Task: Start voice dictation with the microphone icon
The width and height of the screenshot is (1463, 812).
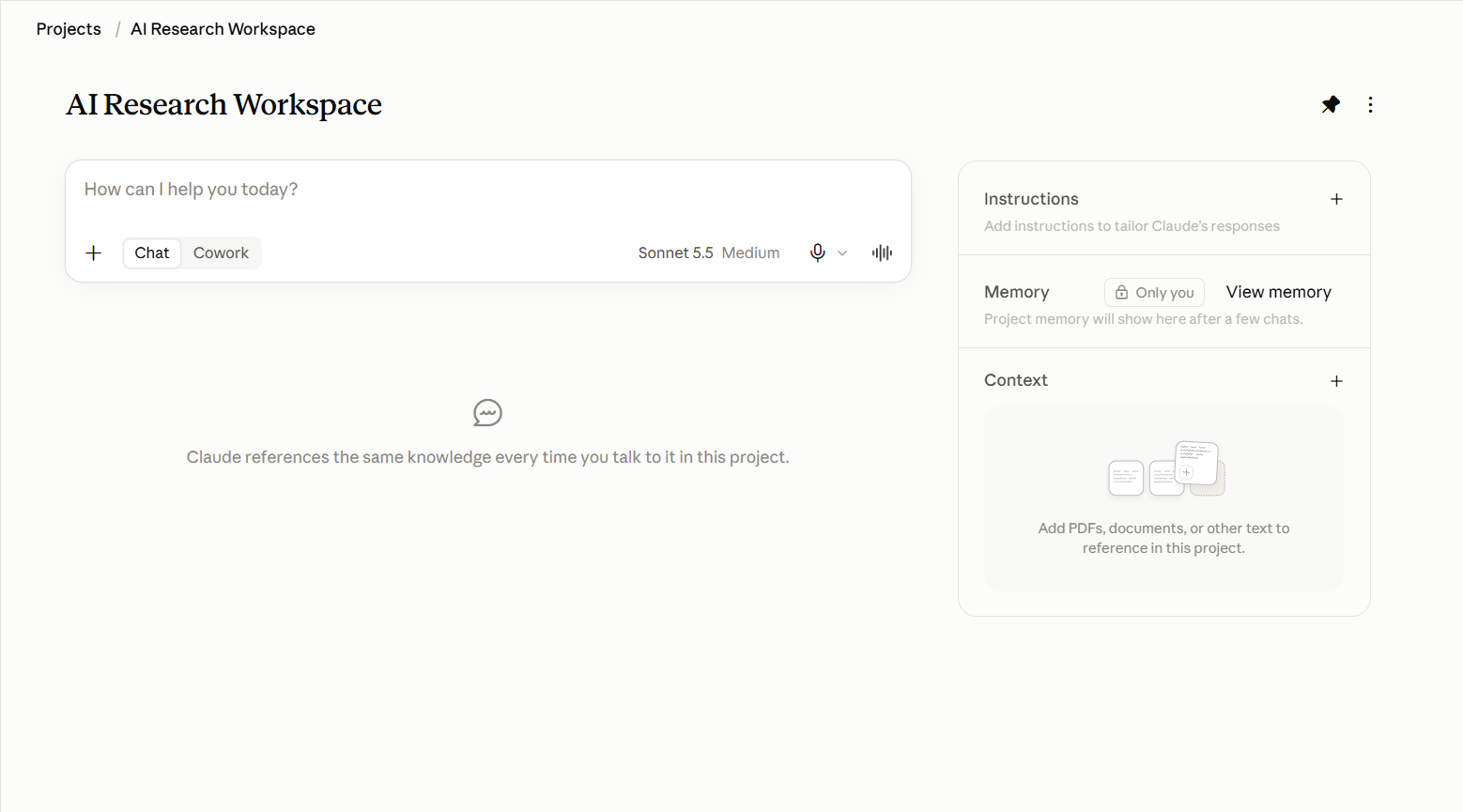Action: 818,253
